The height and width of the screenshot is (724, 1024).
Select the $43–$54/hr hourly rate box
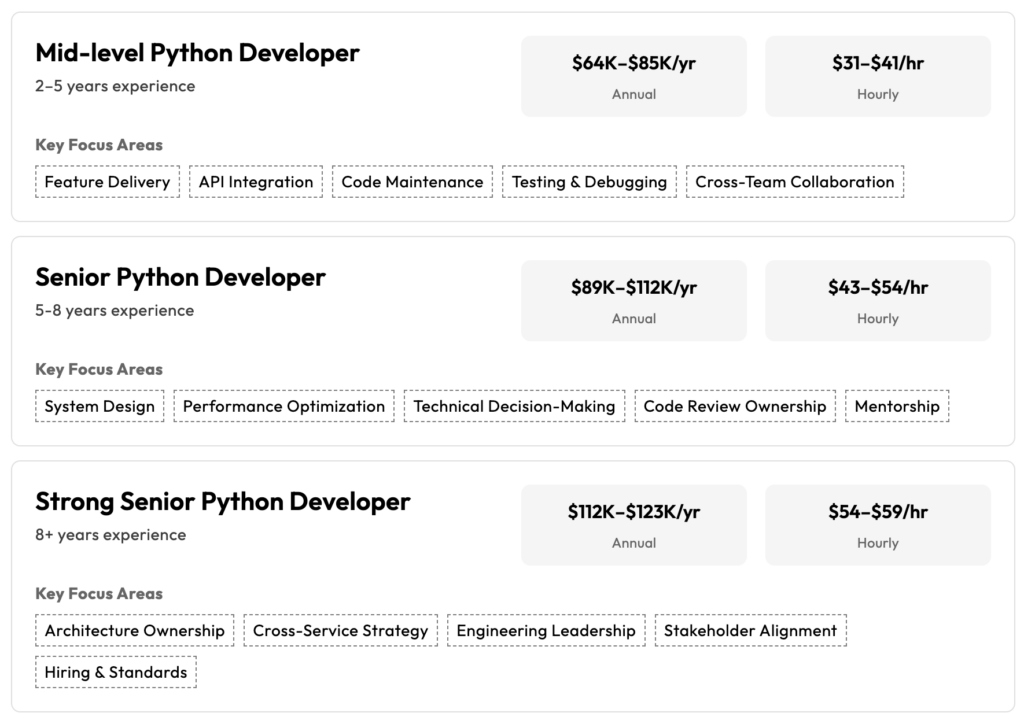coord(878,300)
